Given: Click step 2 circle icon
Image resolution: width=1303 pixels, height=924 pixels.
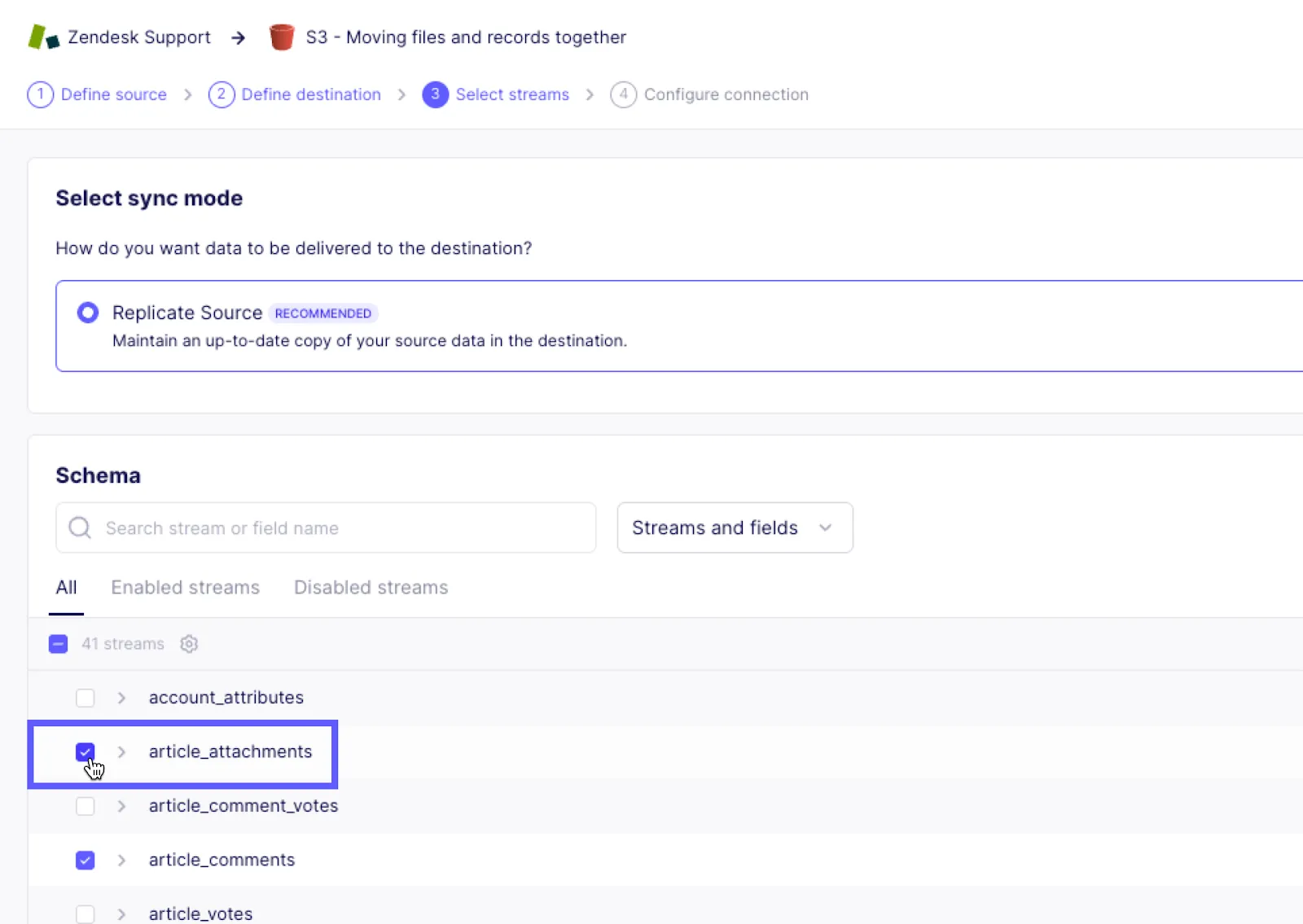Looking at the screenshot, I should coord(222,94).
